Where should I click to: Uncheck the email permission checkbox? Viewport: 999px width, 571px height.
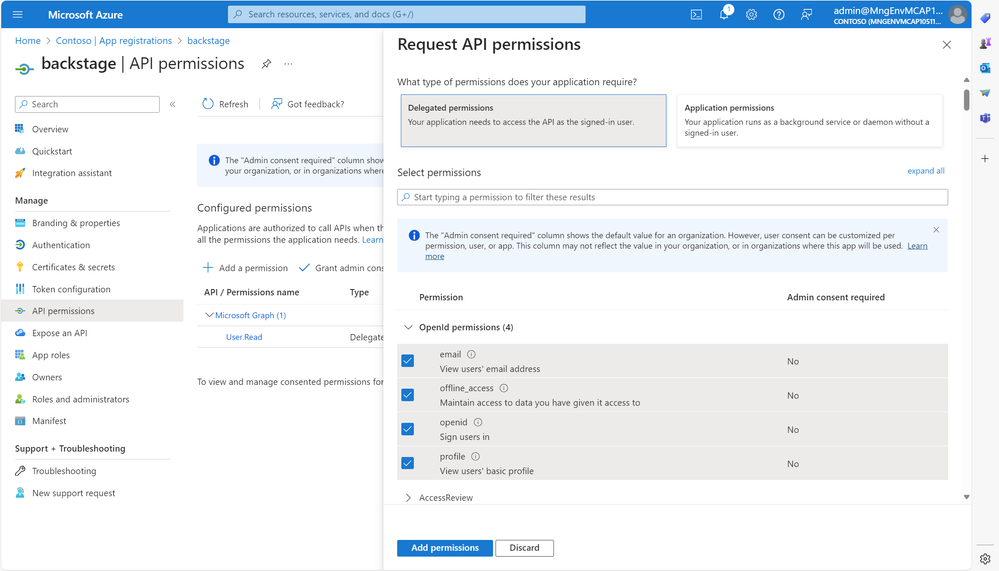[408, 361]
